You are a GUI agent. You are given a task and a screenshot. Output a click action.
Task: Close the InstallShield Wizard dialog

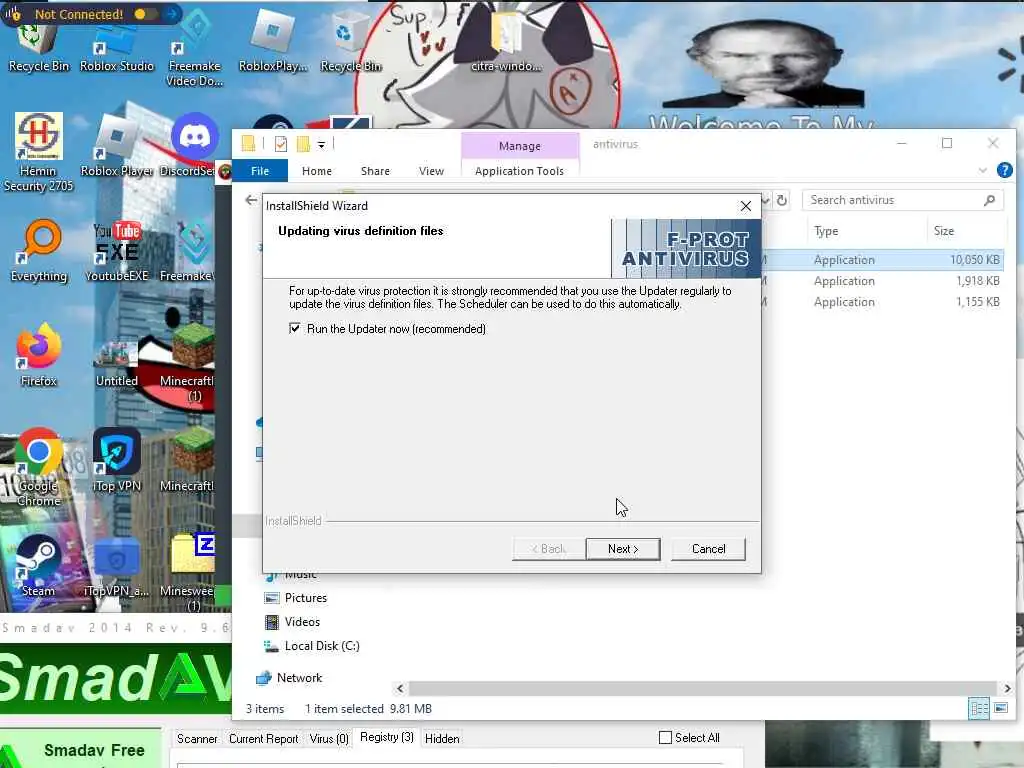[x=746, y=206]
